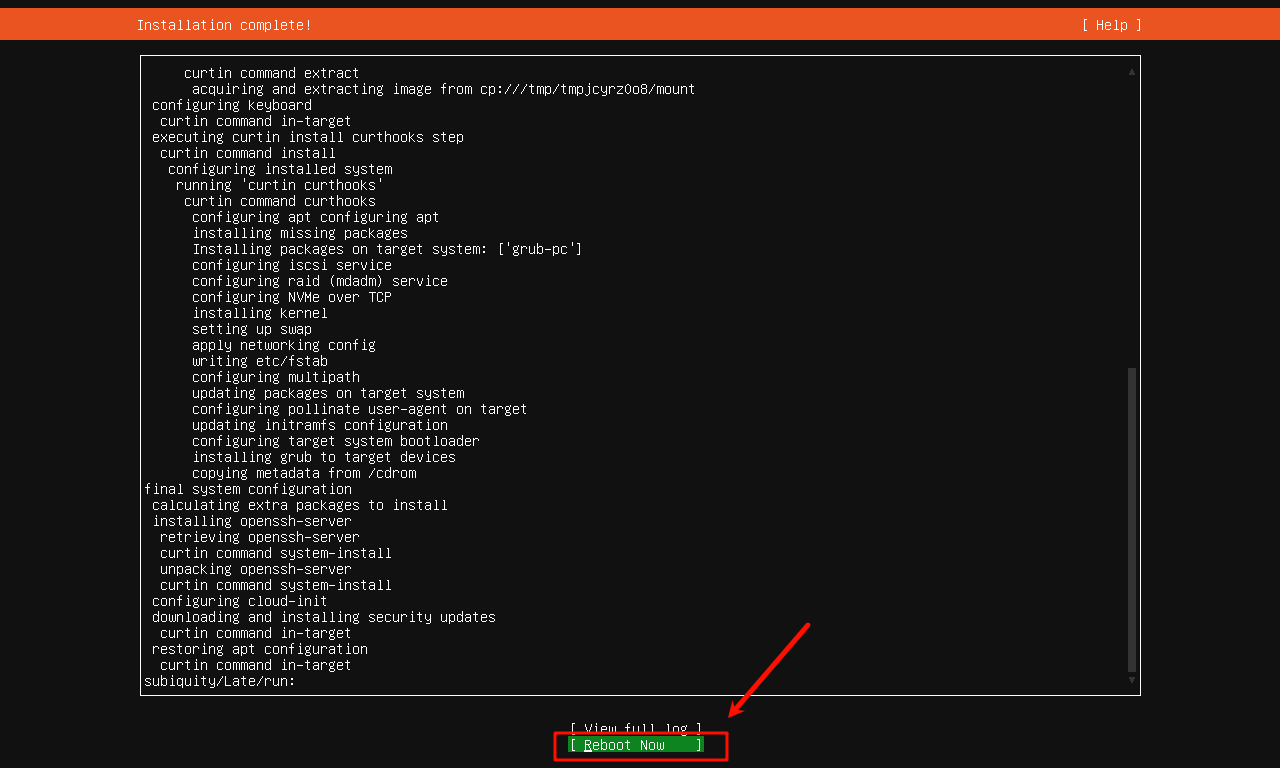Click the 'acquiring and extracting image' log line
The width and height of the screenshot is (1280, 768).
pyautogui.click(x=444, y=89)
